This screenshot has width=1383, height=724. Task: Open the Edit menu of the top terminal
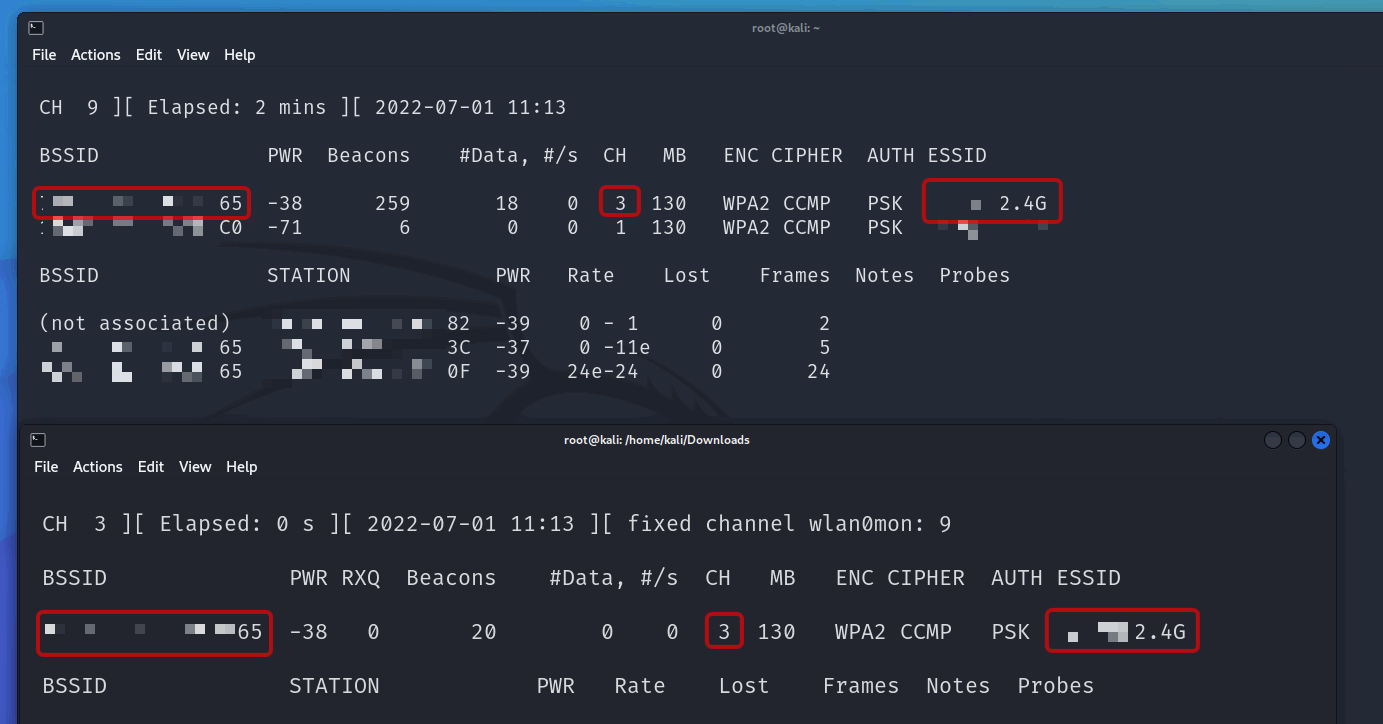pos(148,55)
